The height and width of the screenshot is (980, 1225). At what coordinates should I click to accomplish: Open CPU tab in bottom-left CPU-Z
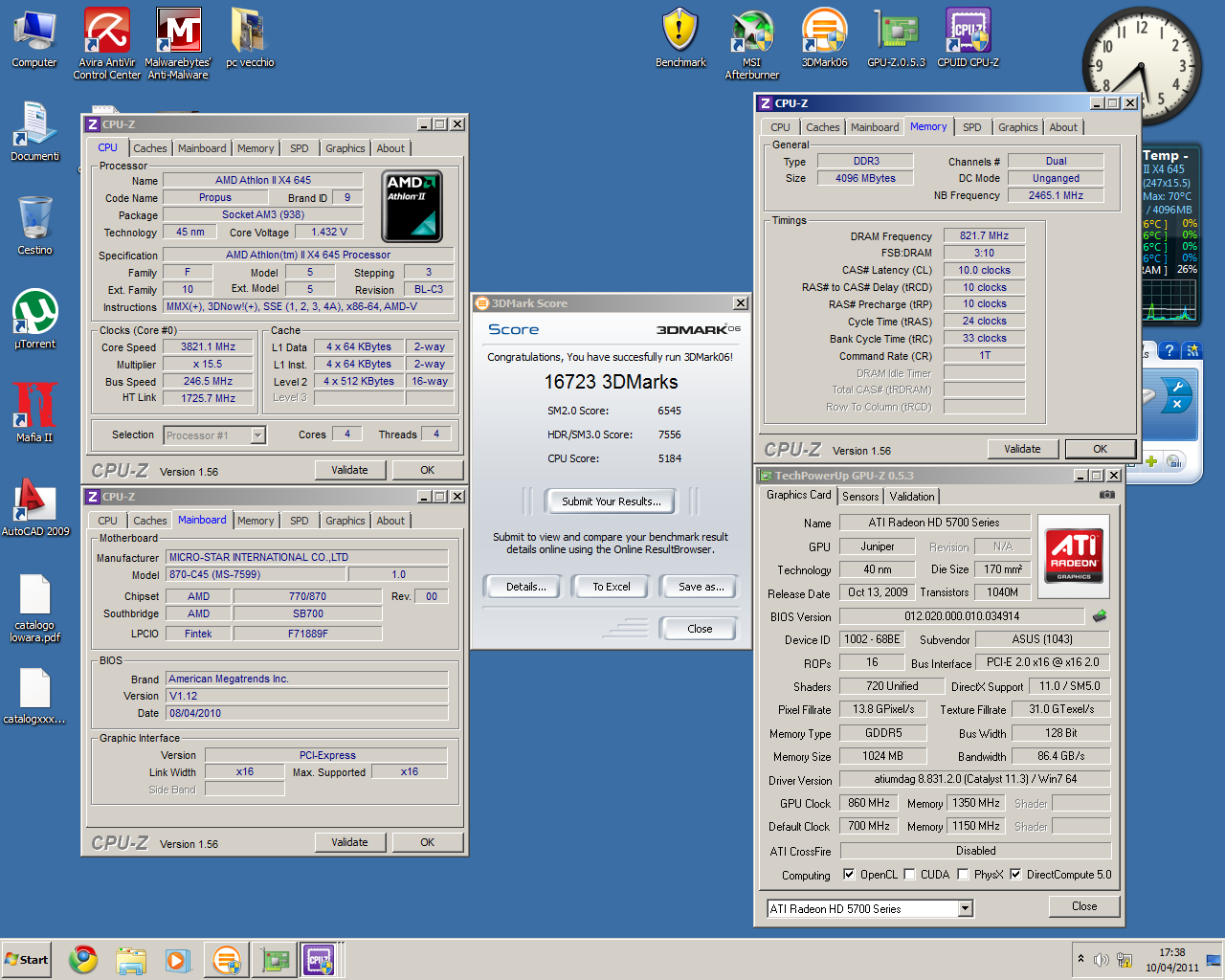[x=108, y=521]
